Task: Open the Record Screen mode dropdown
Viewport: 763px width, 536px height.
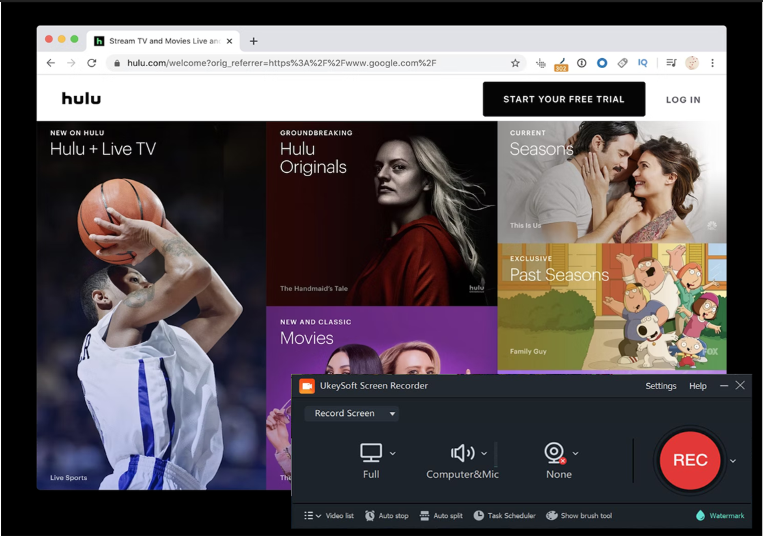Action: click(352, 413)
